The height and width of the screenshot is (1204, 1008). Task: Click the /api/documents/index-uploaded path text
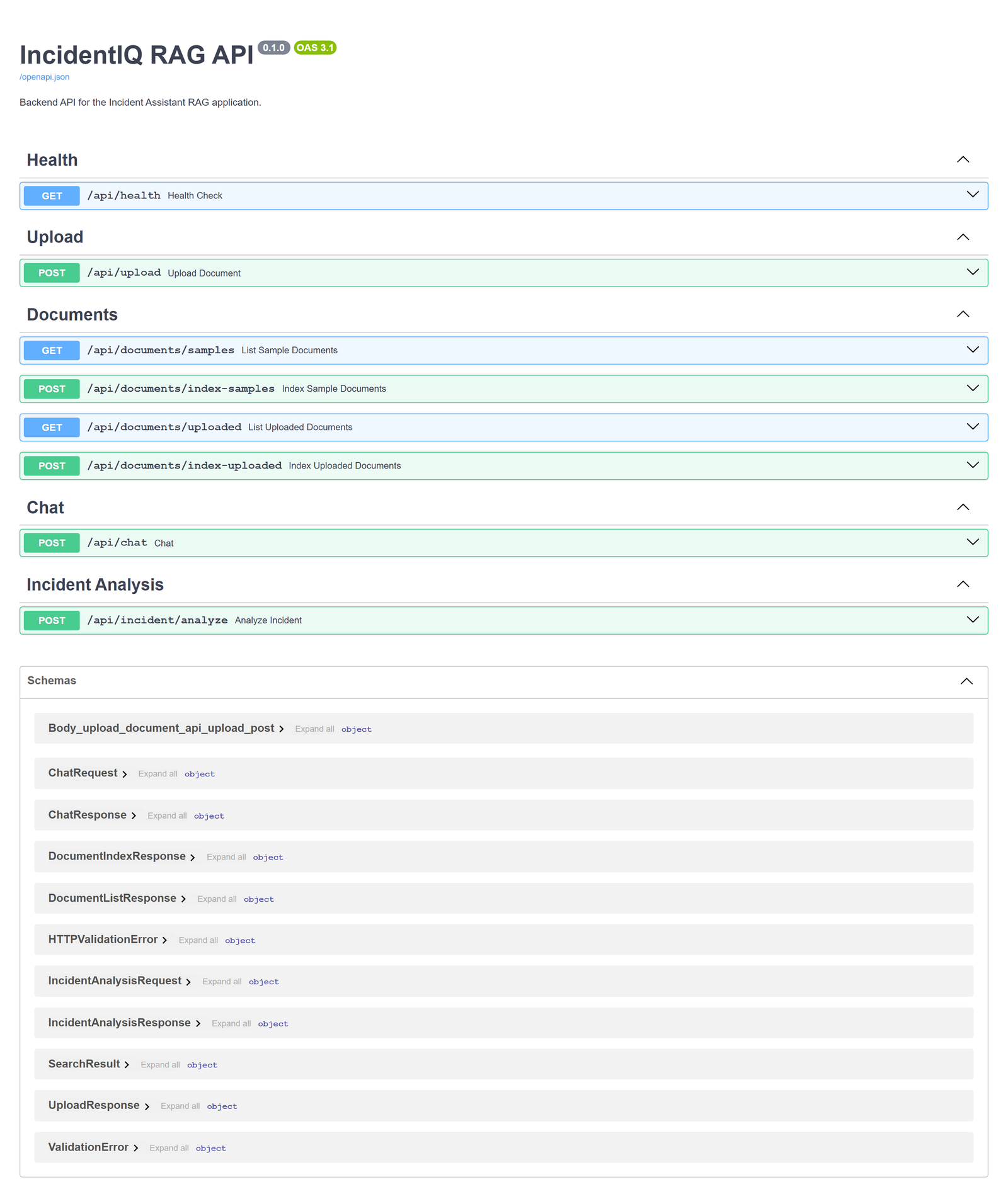pos(185,465)
